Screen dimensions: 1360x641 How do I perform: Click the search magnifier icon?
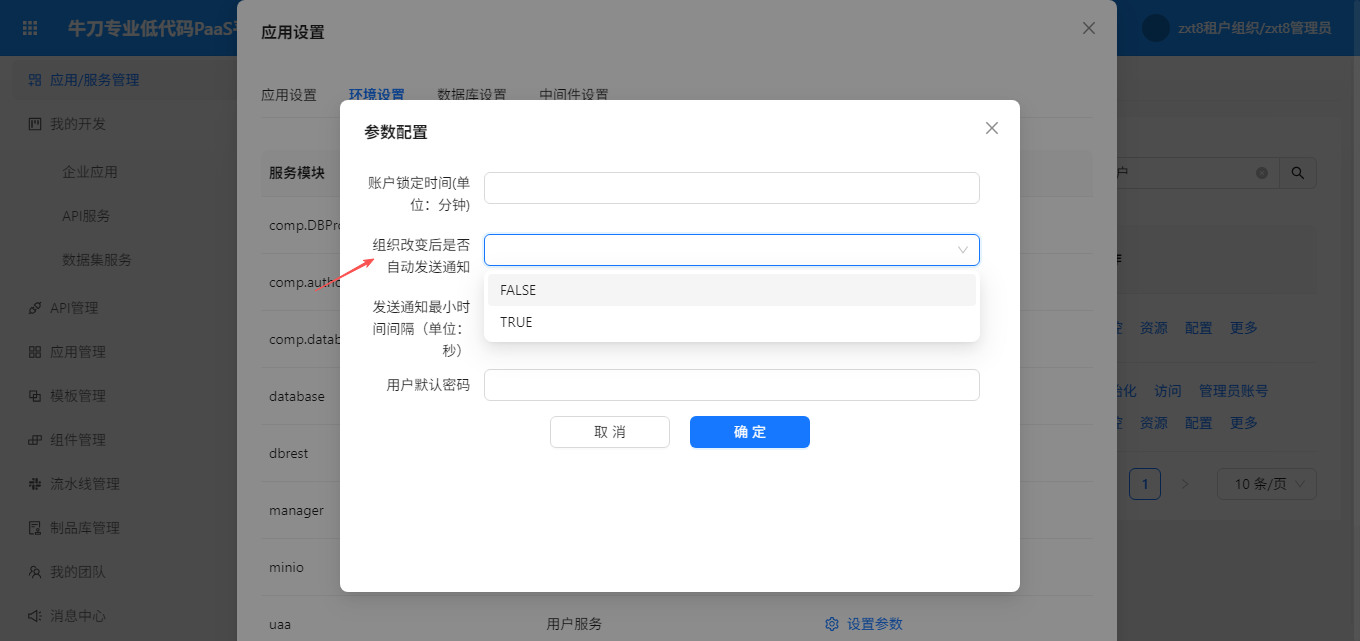(x=1298, y=173)
